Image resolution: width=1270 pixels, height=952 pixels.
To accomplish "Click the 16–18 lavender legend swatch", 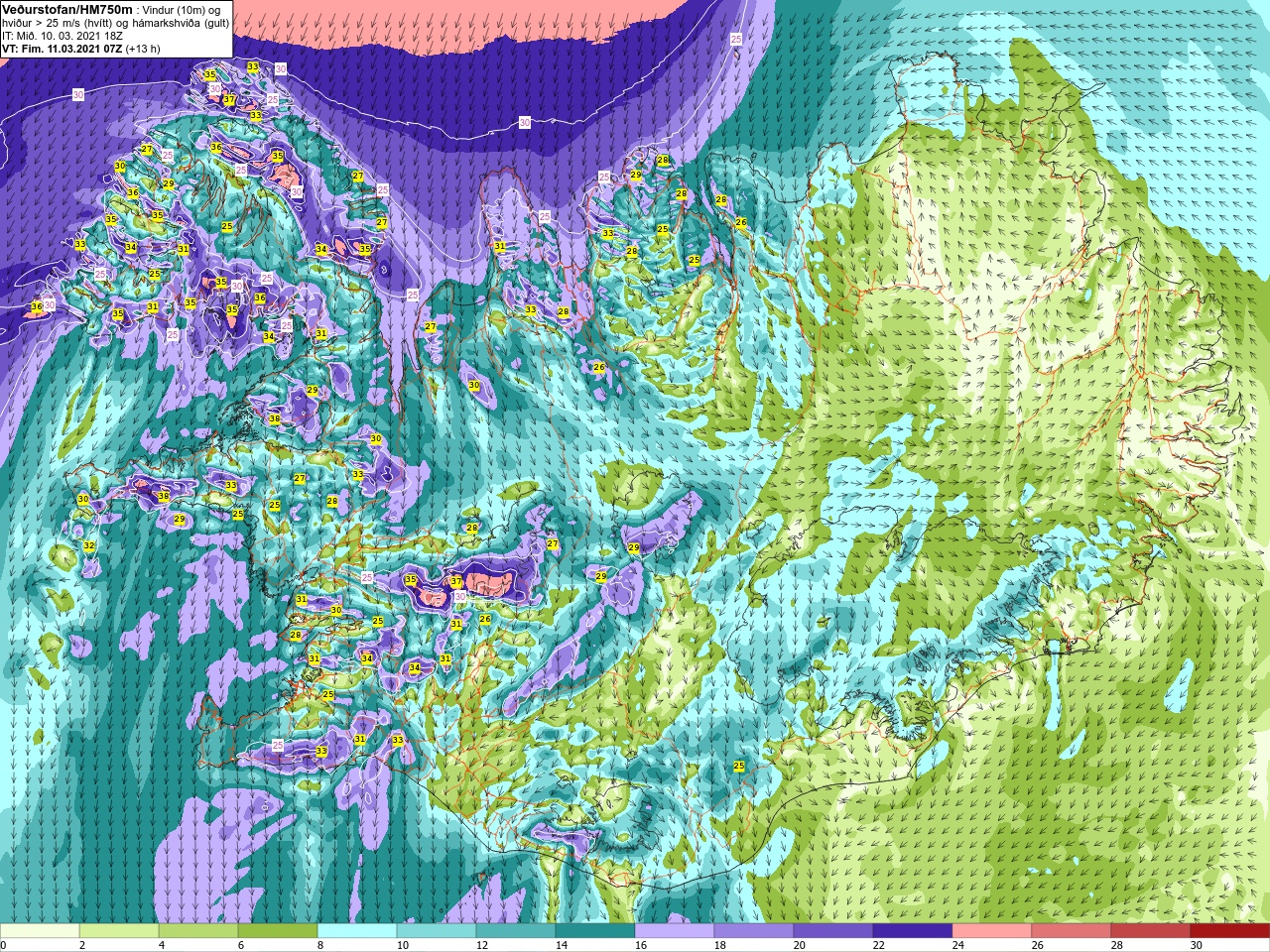I will (x=675, y=931).
